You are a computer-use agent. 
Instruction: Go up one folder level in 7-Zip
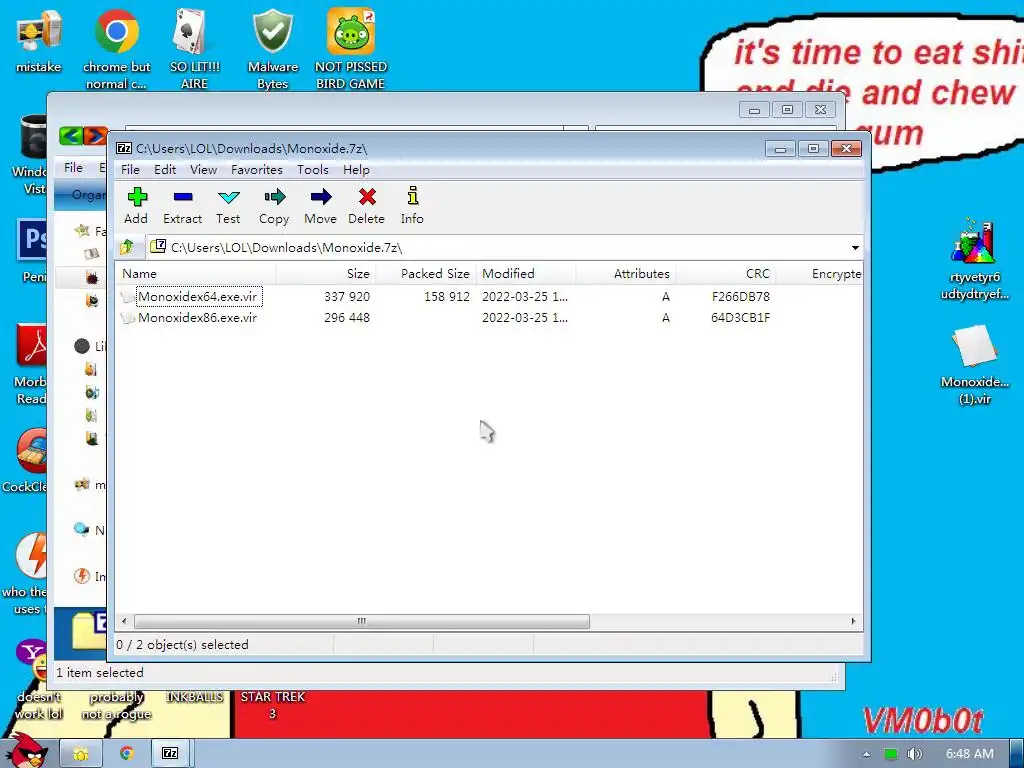click(127, 247)
